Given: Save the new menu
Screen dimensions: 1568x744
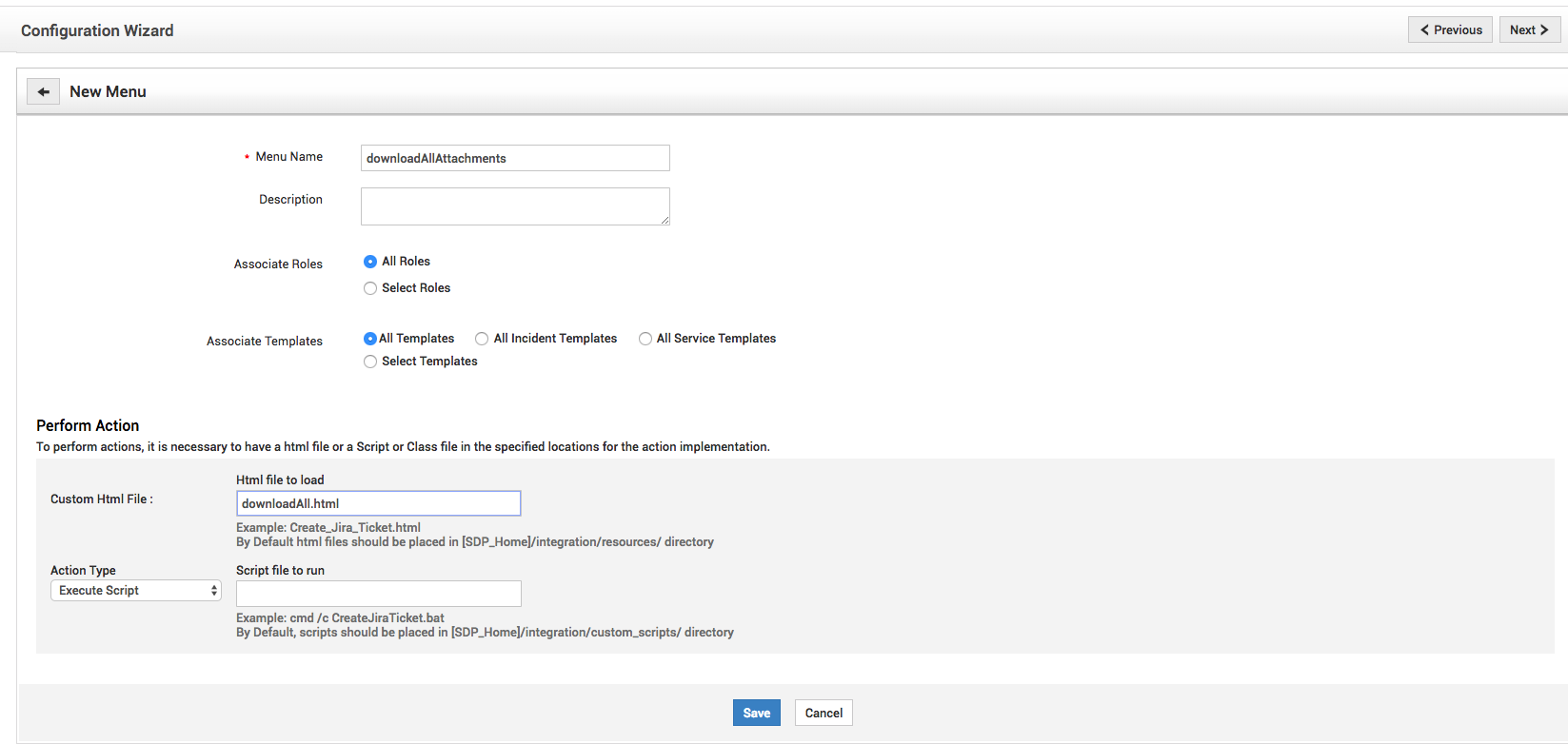Looking at the screenshot, I should [756, 713].
